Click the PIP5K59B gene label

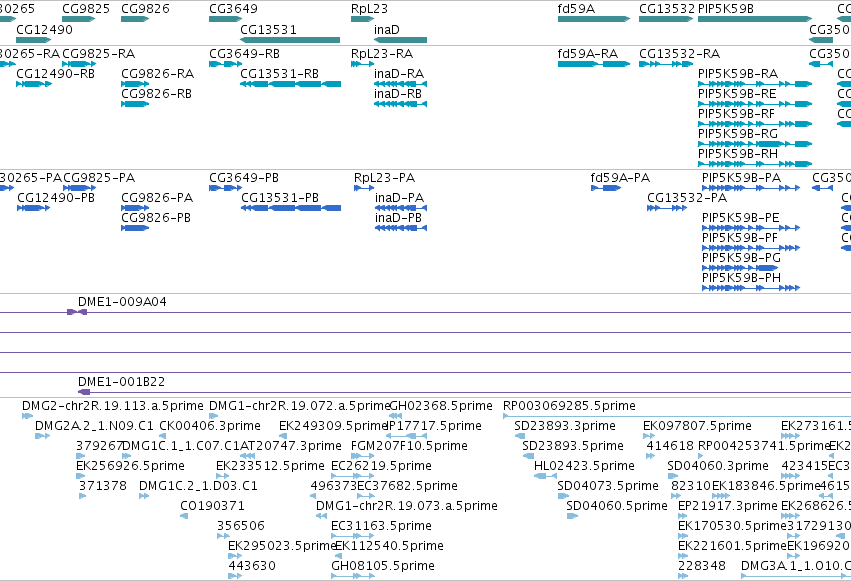click(x=726, y=9)
